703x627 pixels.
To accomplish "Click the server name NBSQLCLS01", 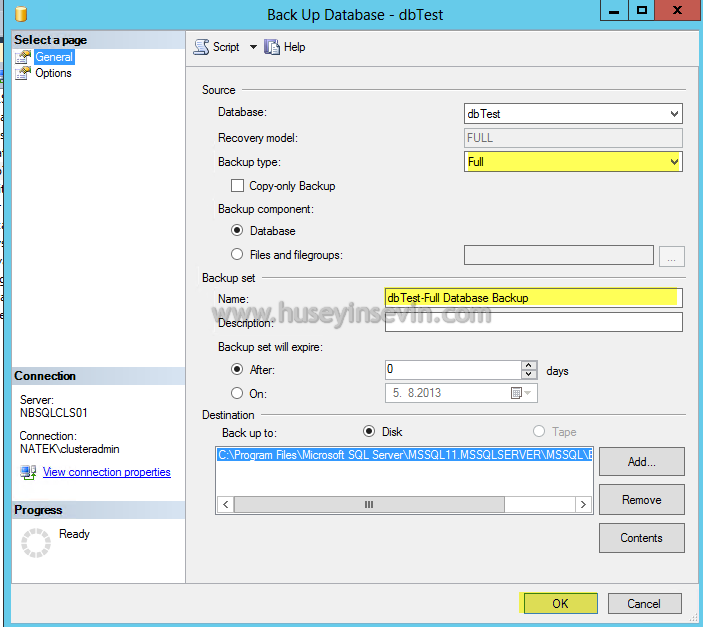I will pyautogui.click(x=54, y=413).
